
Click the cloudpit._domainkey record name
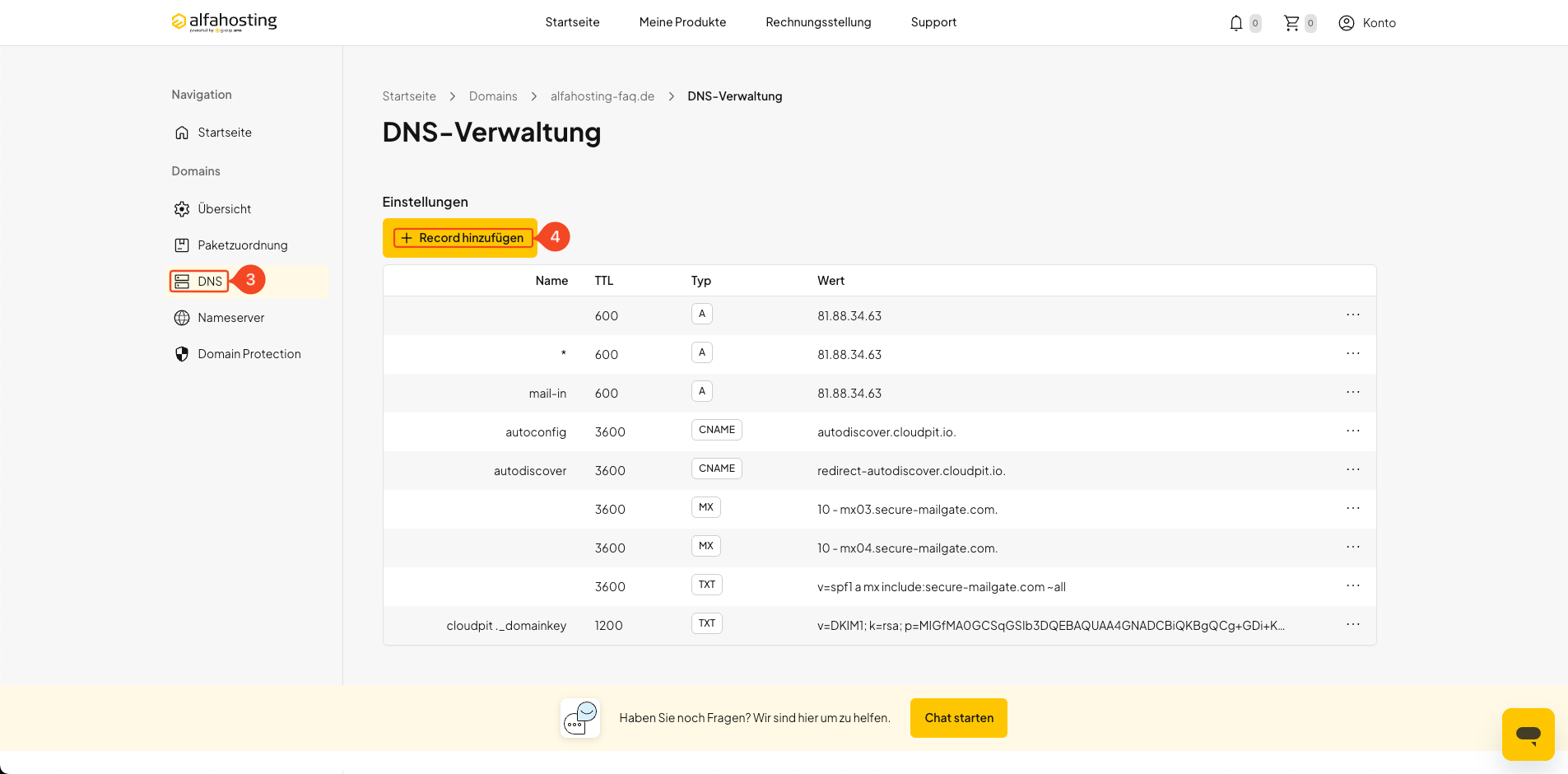click(506, 626)
